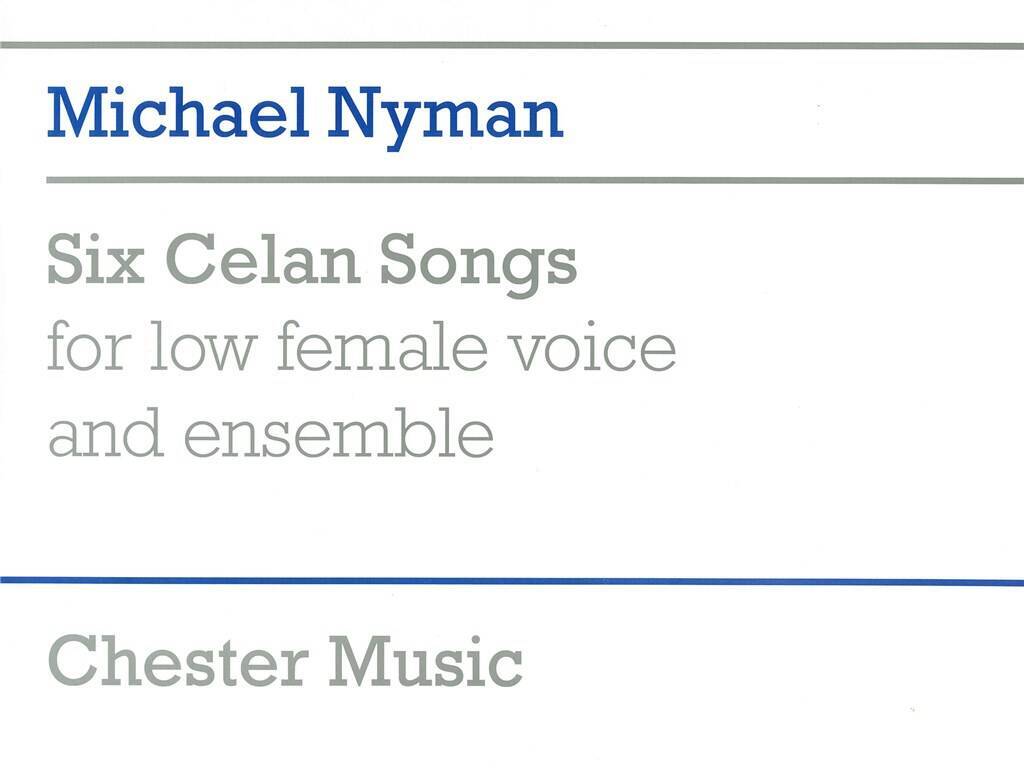Click the grey line below Michael Nyman

512,181
